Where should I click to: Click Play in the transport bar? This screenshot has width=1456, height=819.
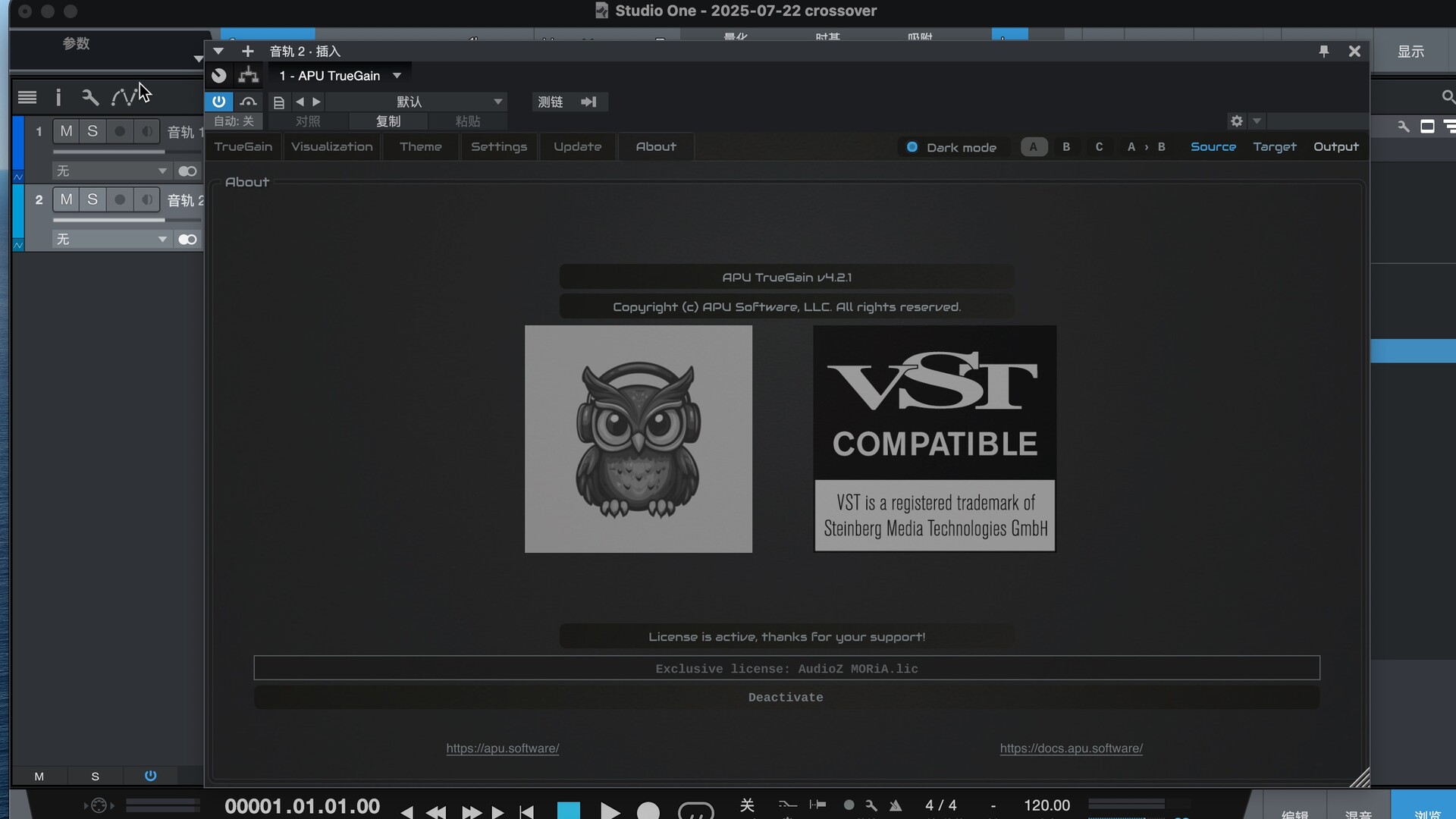coord(610,811)
